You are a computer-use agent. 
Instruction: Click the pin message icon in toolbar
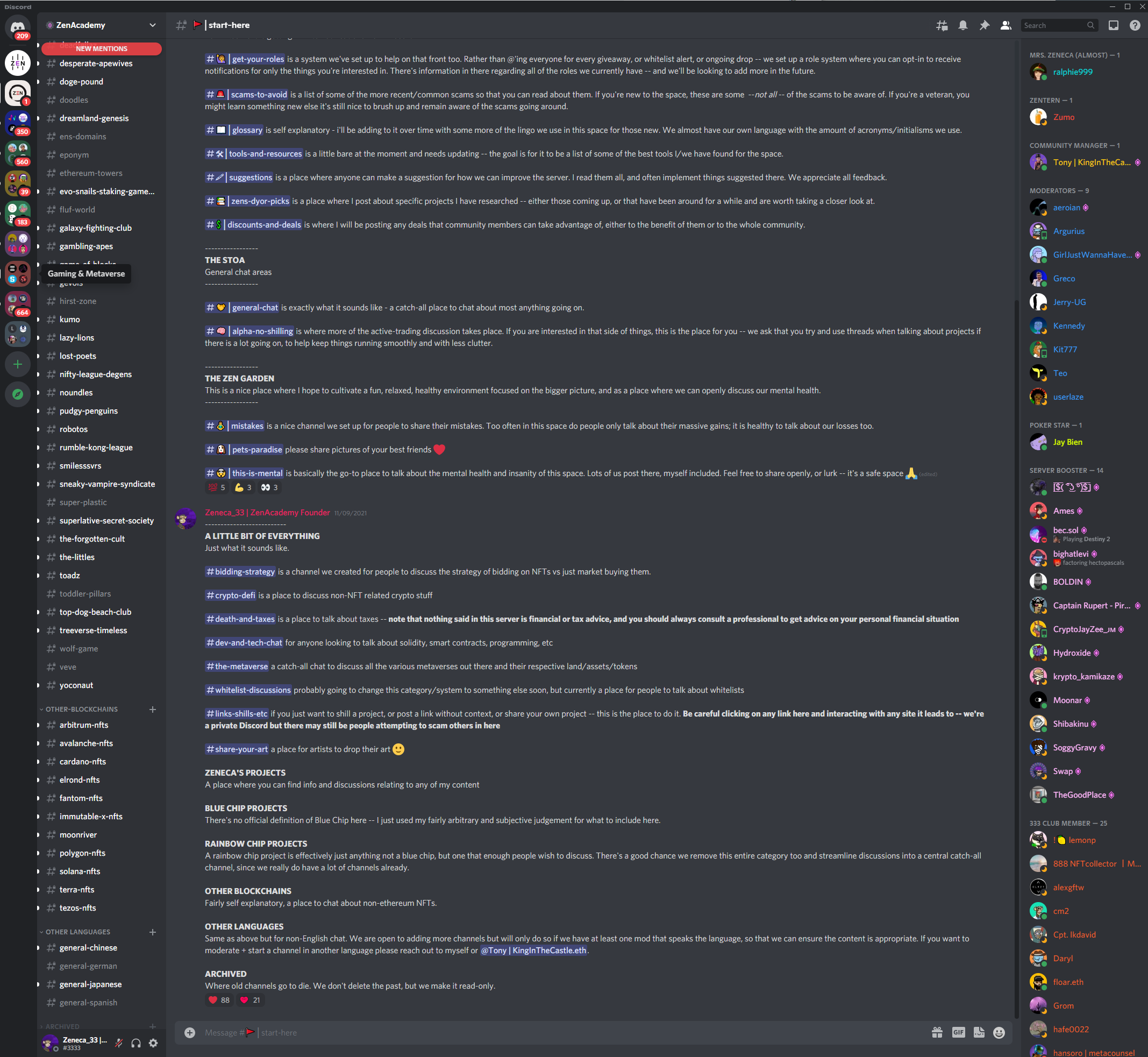(984, 25)
